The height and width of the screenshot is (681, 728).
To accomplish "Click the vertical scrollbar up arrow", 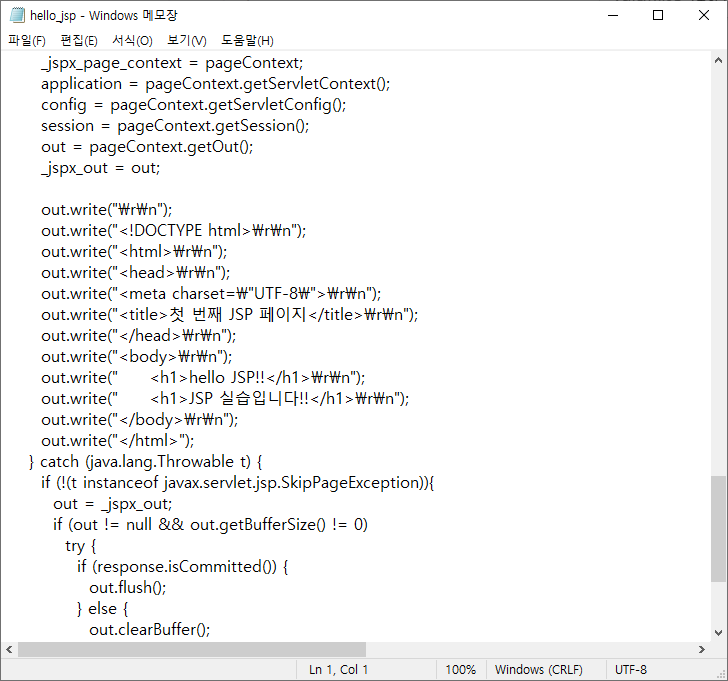I will pos(718,60).
